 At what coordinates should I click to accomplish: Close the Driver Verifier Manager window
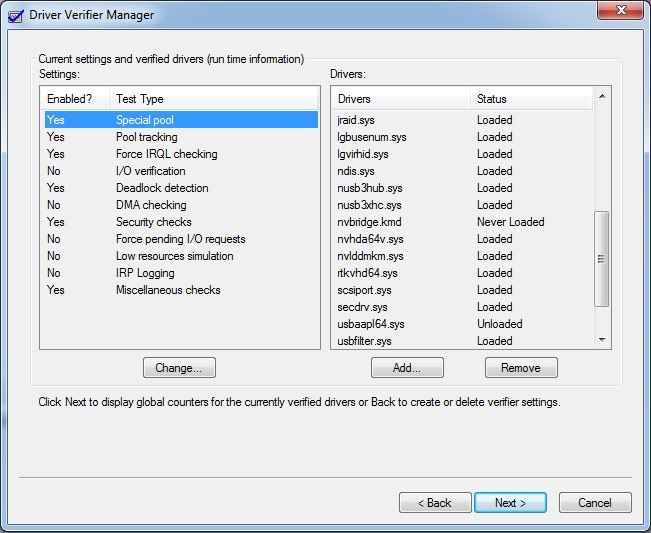click(x=620, y=10)
